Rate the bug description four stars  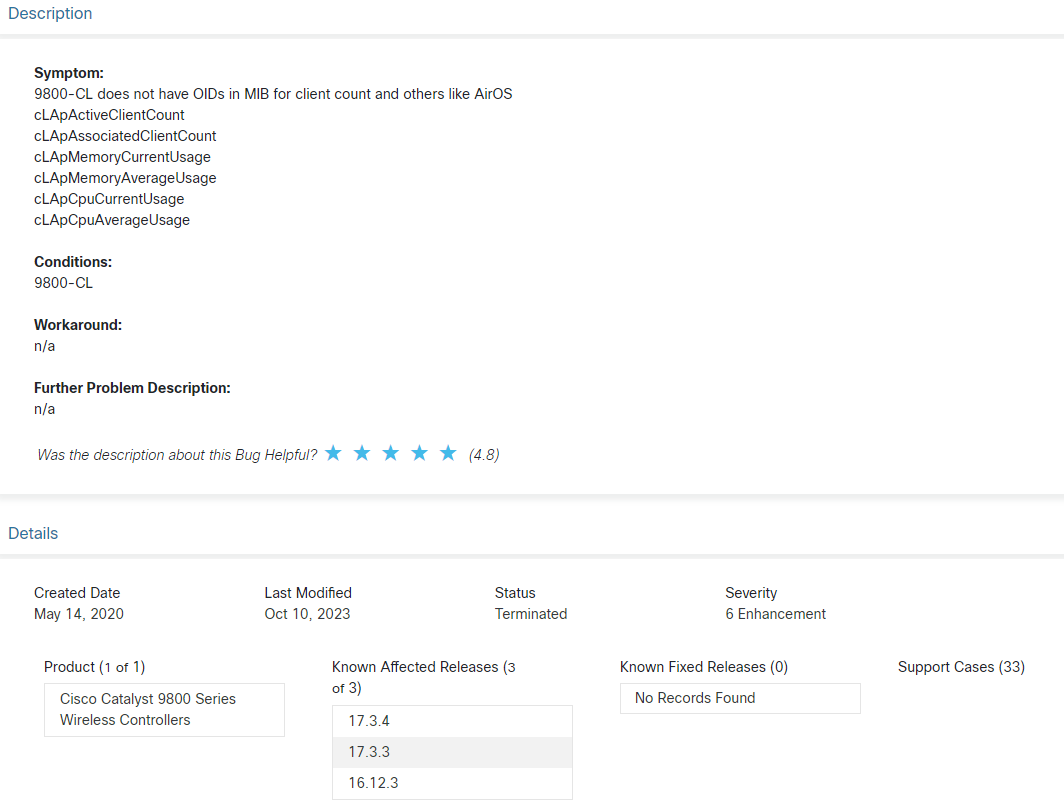tap(419, 453)
